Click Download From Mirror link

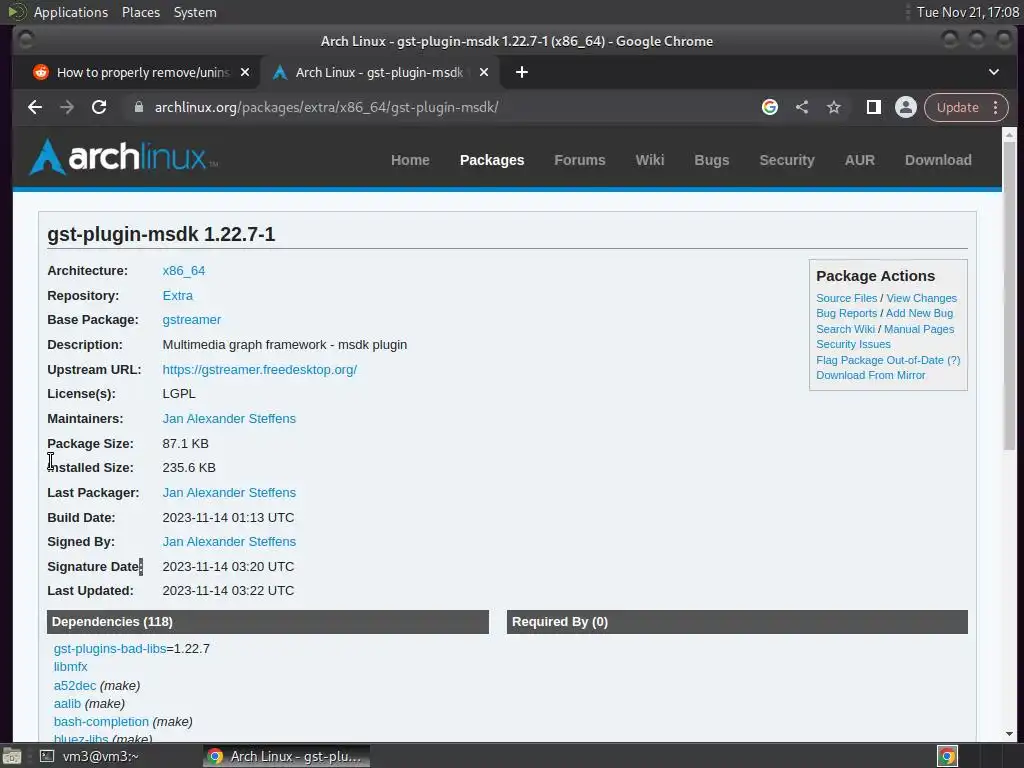pyautogui.click(x=871, y=376)
